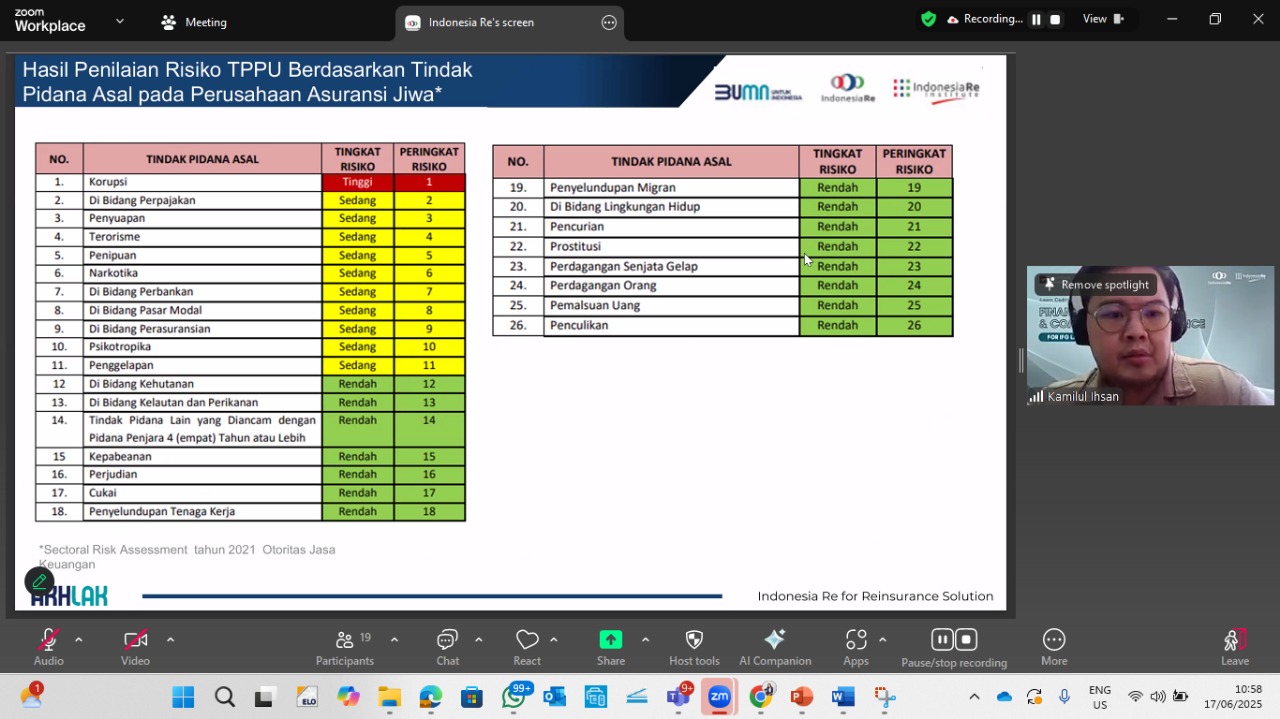Open the AI Companion sparkle icon

coord(775,647)
